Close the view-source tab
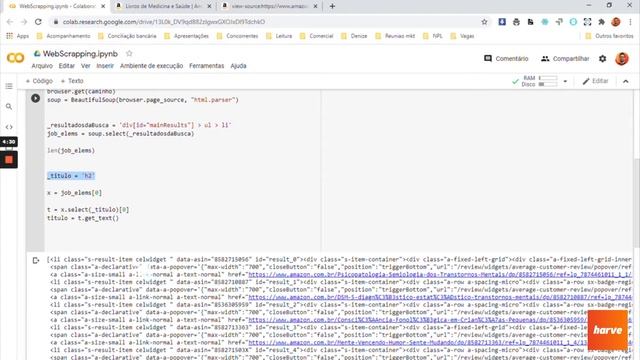Screen dimensions: 640x360 [x=316, y=7]
